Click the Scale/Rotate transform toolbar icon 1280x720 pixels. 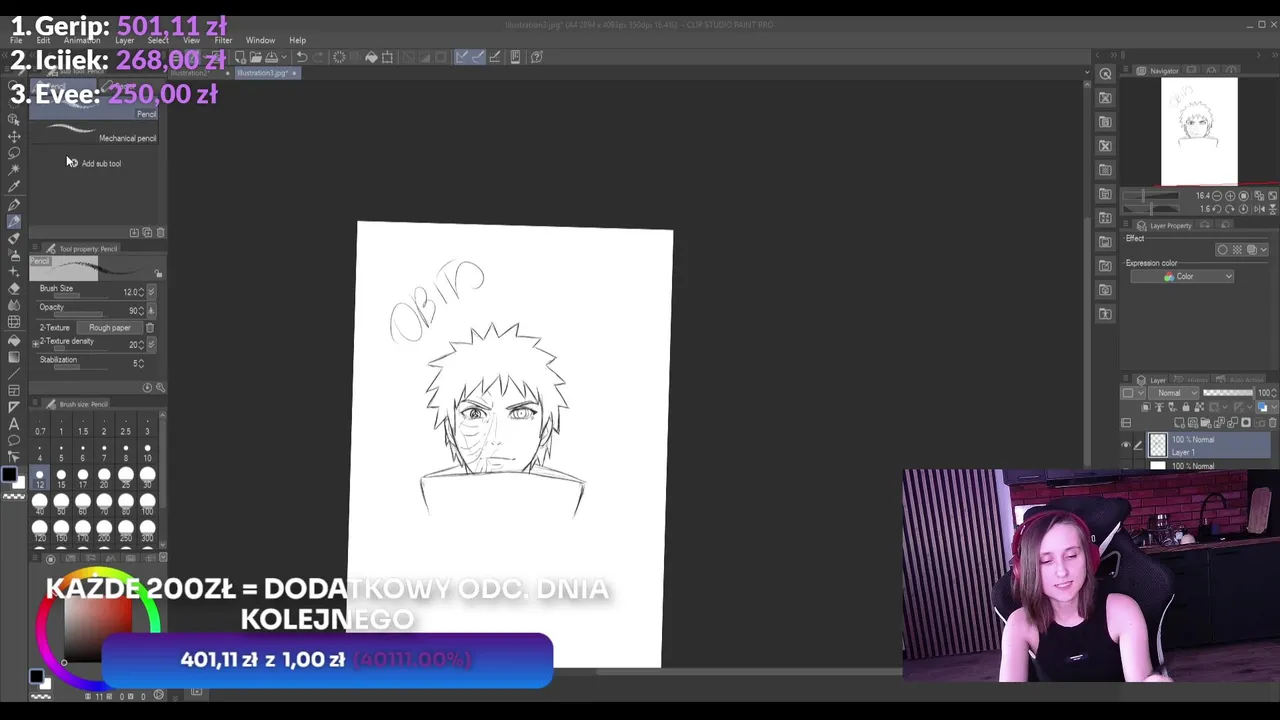click(x=388, y=57)
